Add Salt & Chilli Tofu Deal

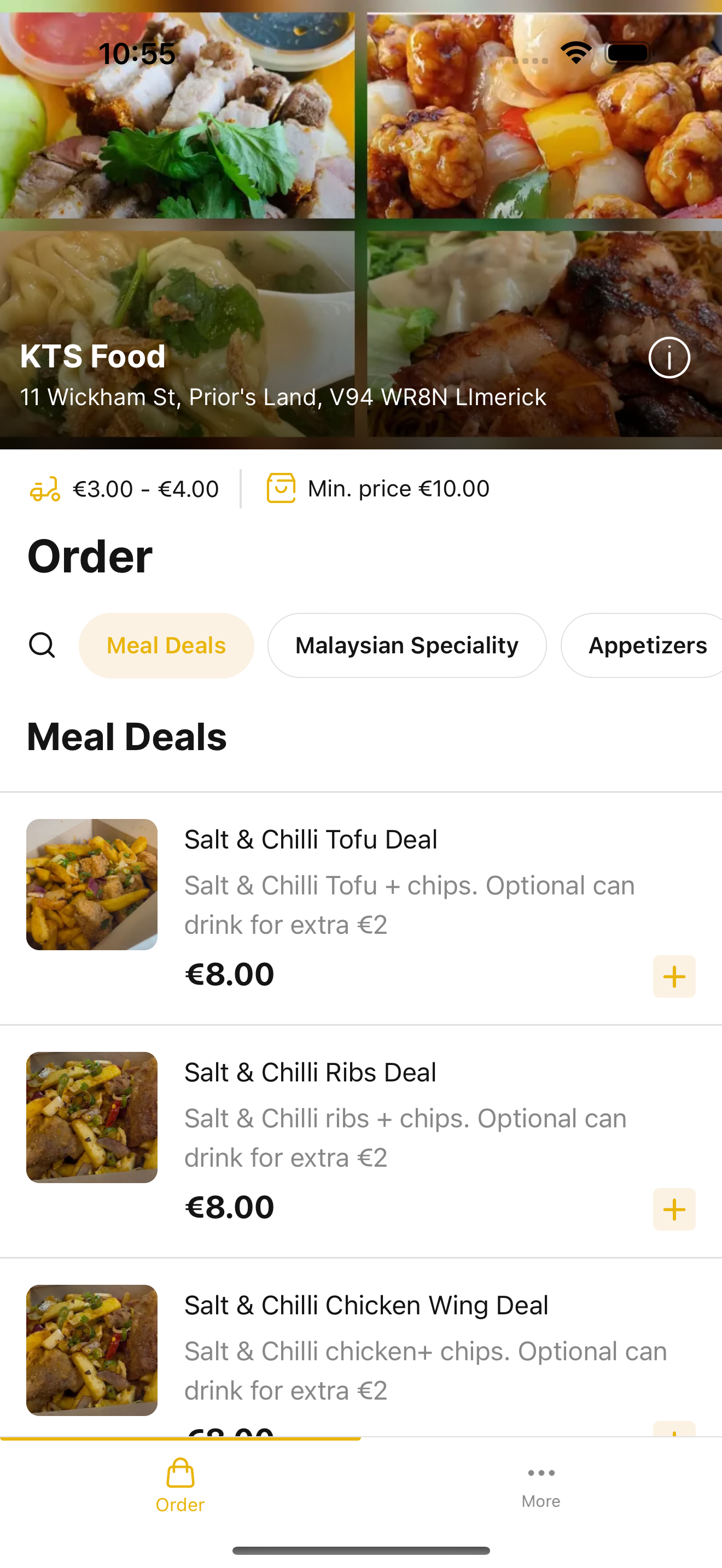pyautogui.click(x=674, y=976)
